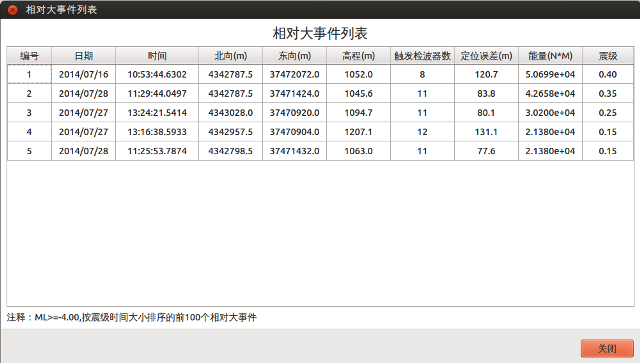Select date cell 2014/07/28 in row 5
This screenshot has width=640, height=363.
[84, 151]
